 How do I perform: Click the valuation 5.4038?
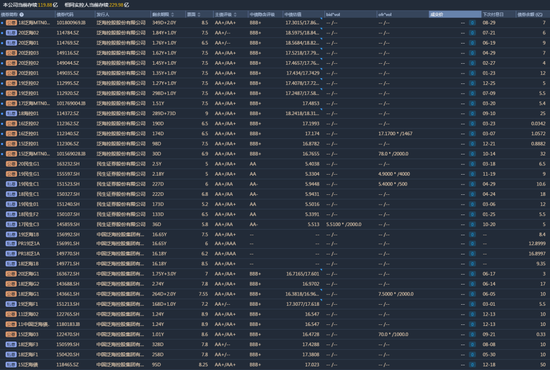(x=312, y=164)
